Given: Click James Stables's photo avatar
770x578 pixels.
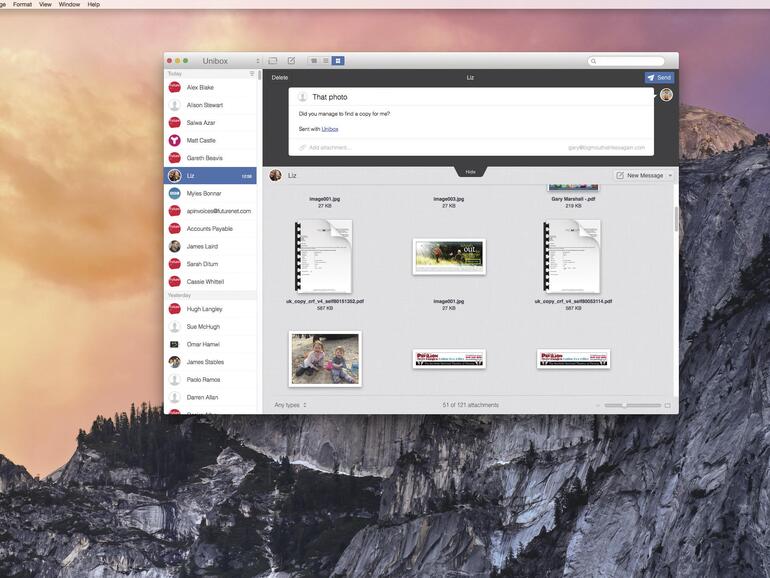Looking at the screenshot, I should pyautogui.click(x=175, y=362).
